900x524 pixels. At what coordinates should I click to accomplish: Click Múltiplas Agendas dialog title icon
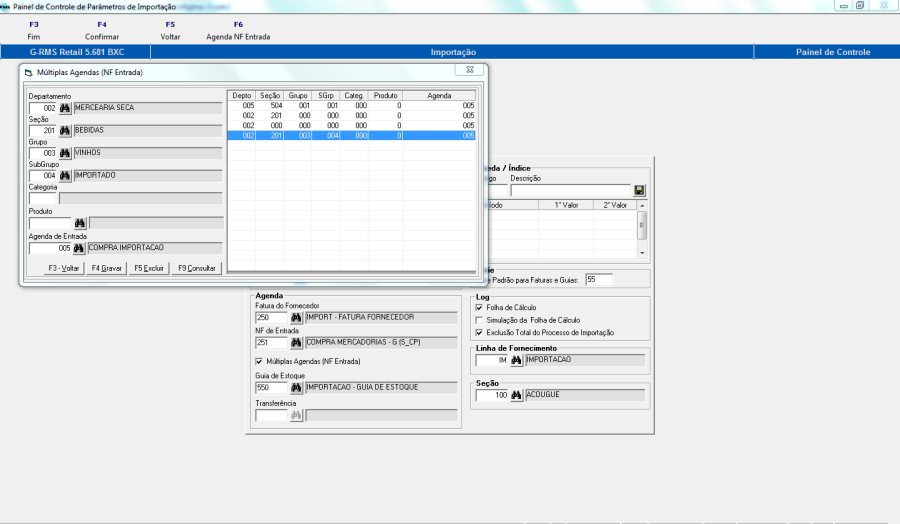(29, 73)
